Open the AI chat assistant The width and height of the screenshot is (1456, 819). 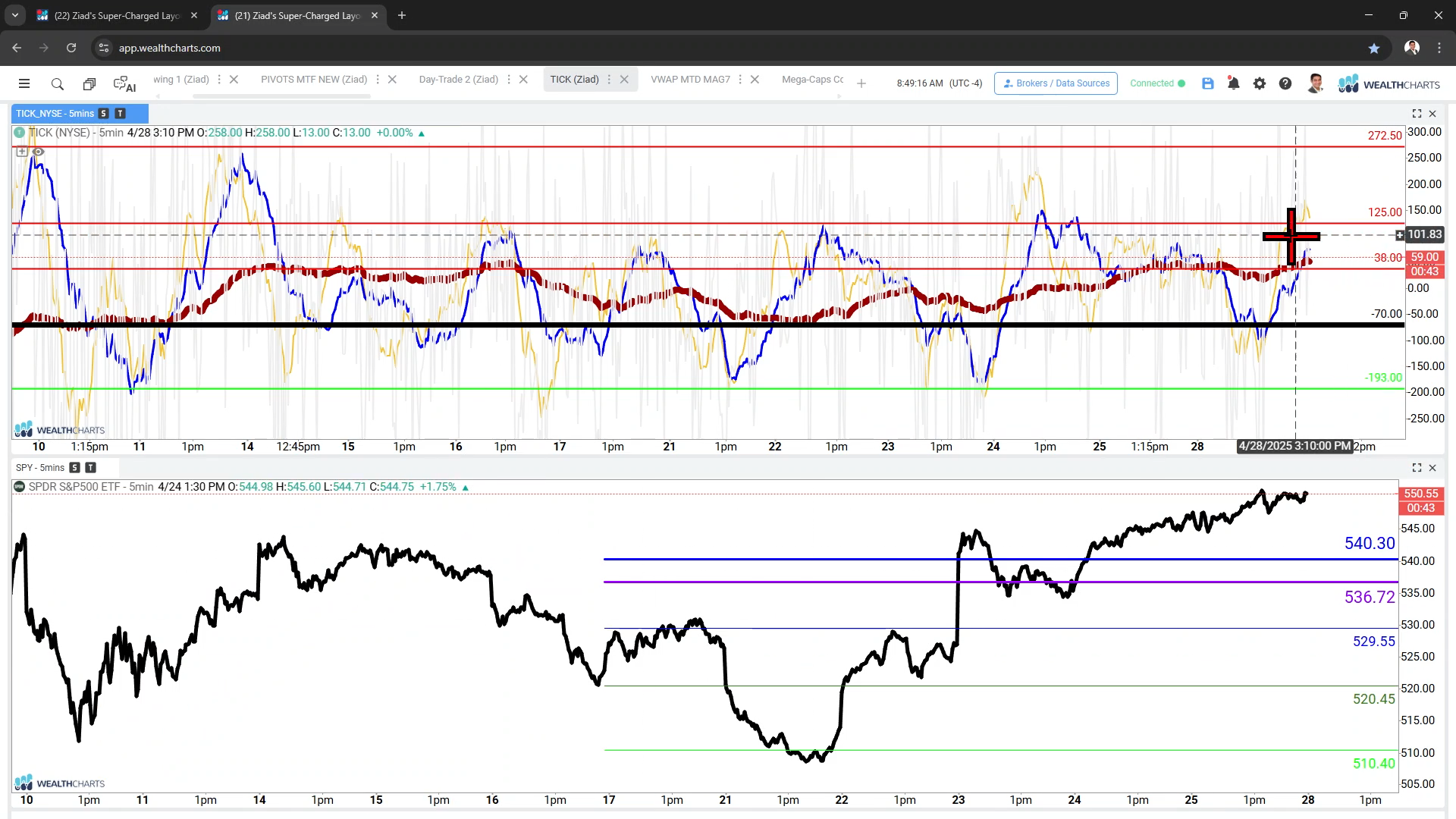124,84
